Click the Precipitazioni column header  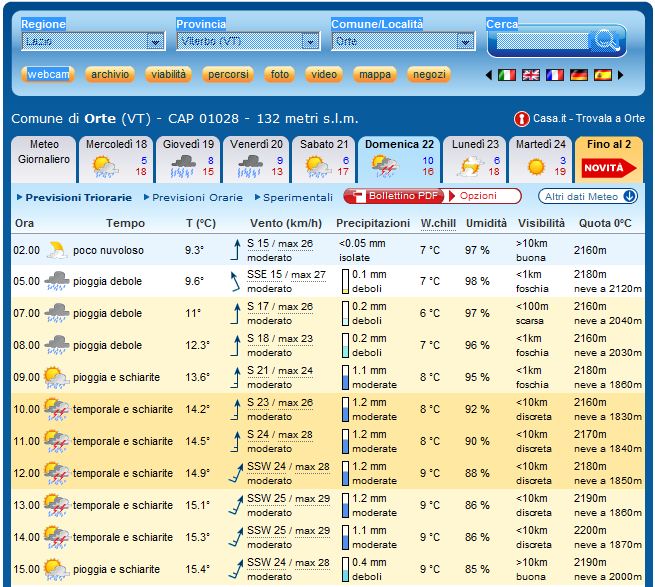(x=373, y=224)
